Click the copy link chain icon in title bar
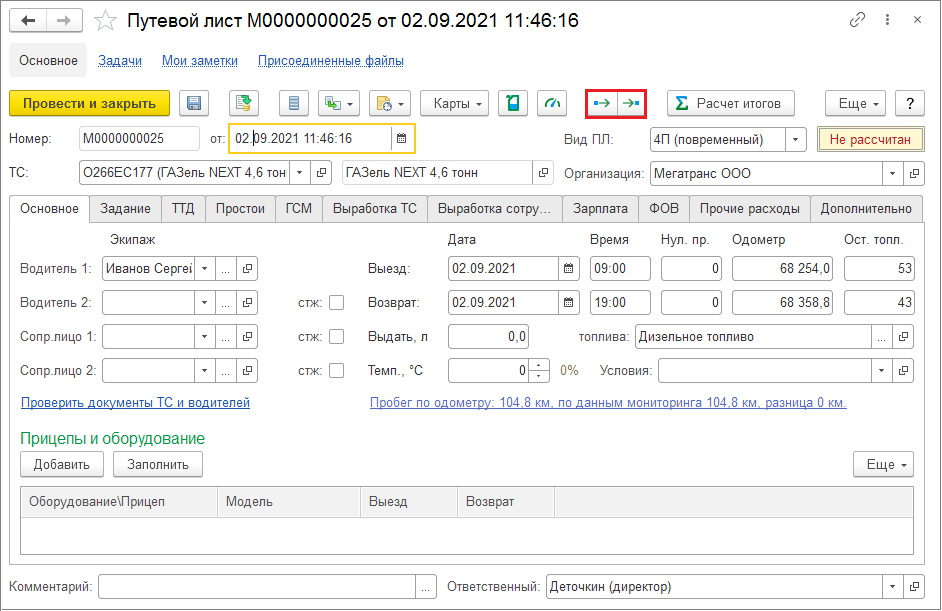Viewport: 942px width, 611px height. point(857,20)
